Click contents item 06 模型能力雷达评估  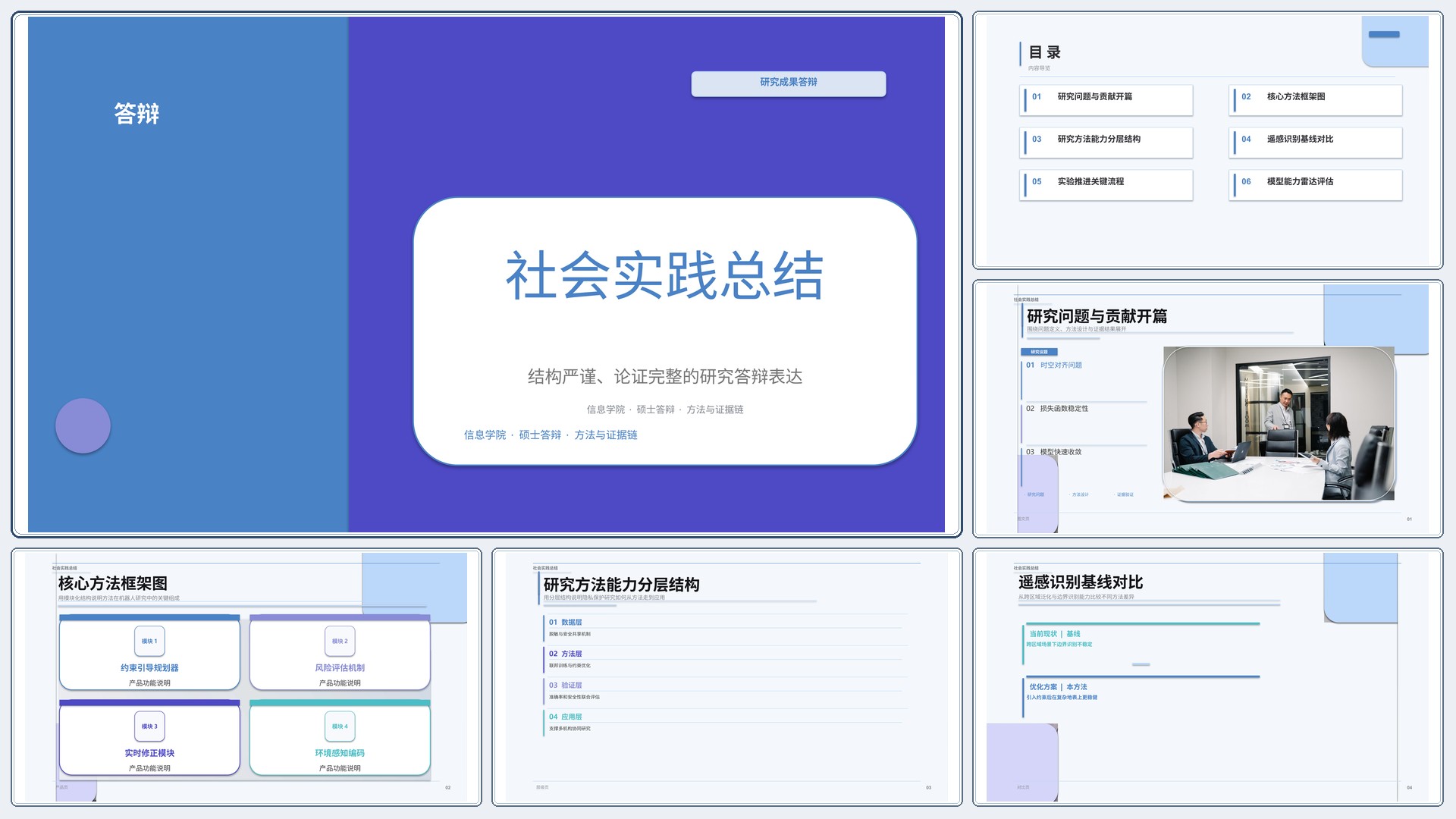pos(1316,184)
